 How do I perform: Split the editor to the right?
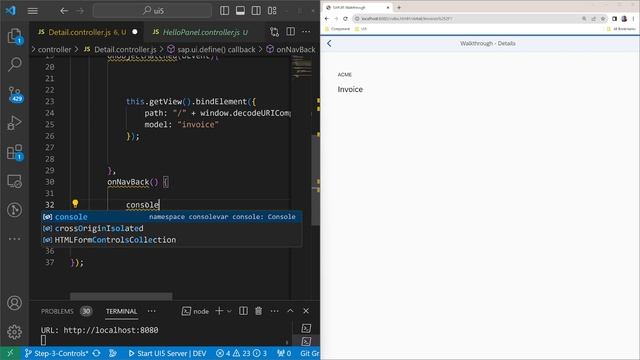click(x=291, y=32)
